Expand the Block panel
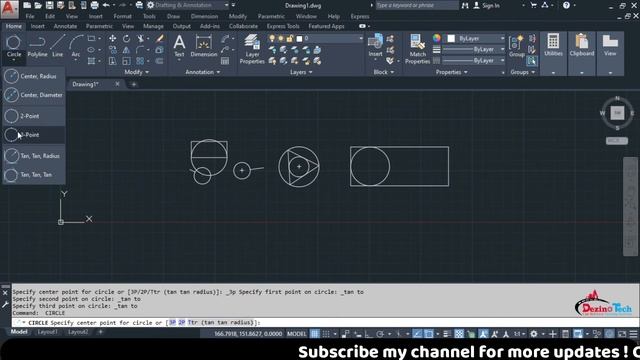The width and height of the screenshot is (640, 360). (384, 72)
